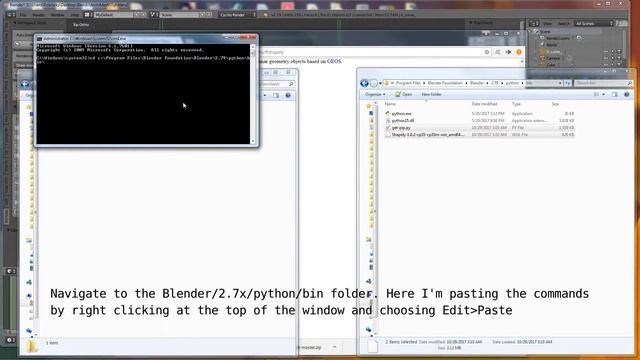Toggle the preview pane in right Explorer window
The image size is (640, 360).
[615, 94]
